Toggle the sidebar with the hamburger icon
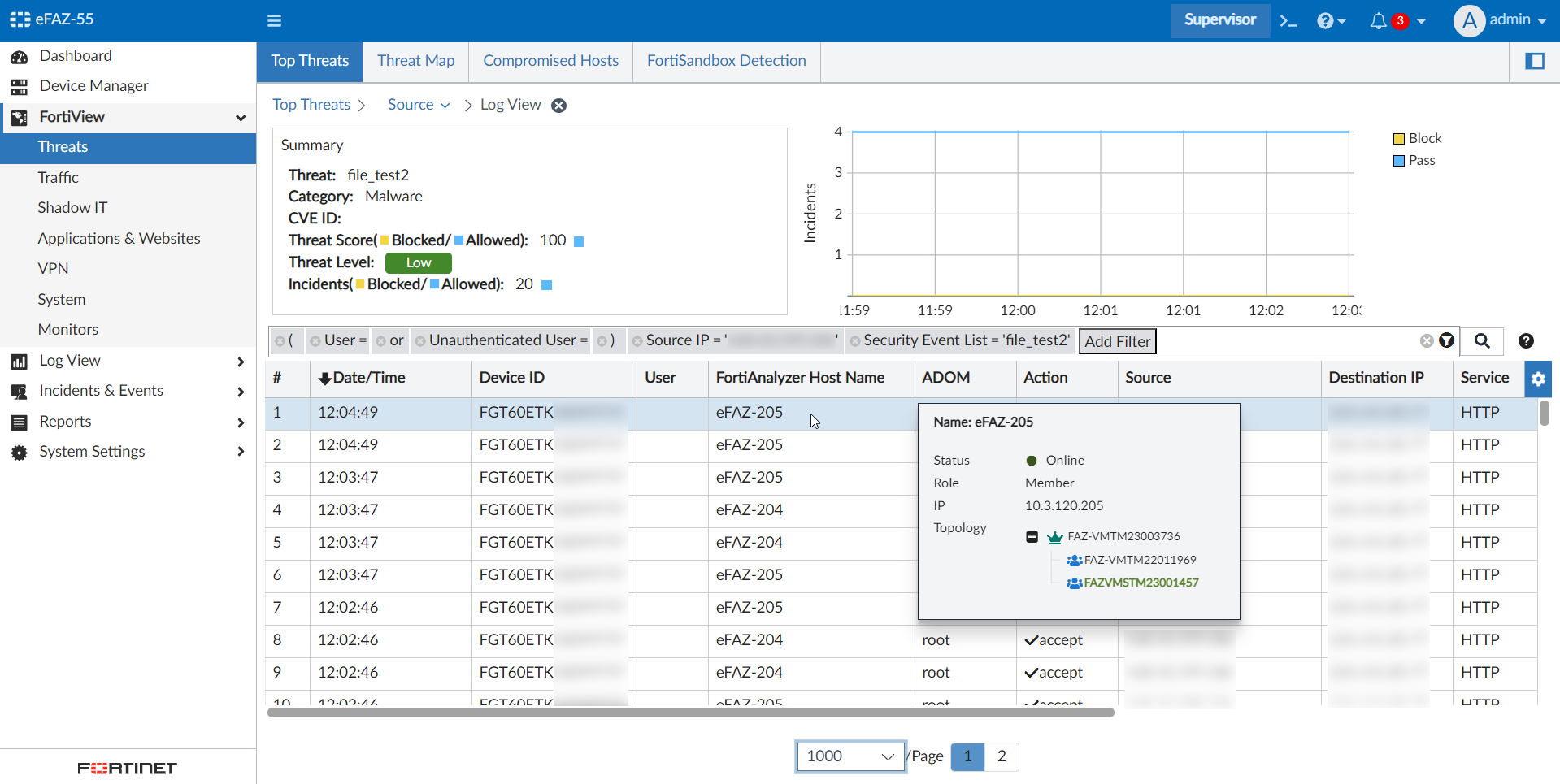 click(x=274, y=20)
